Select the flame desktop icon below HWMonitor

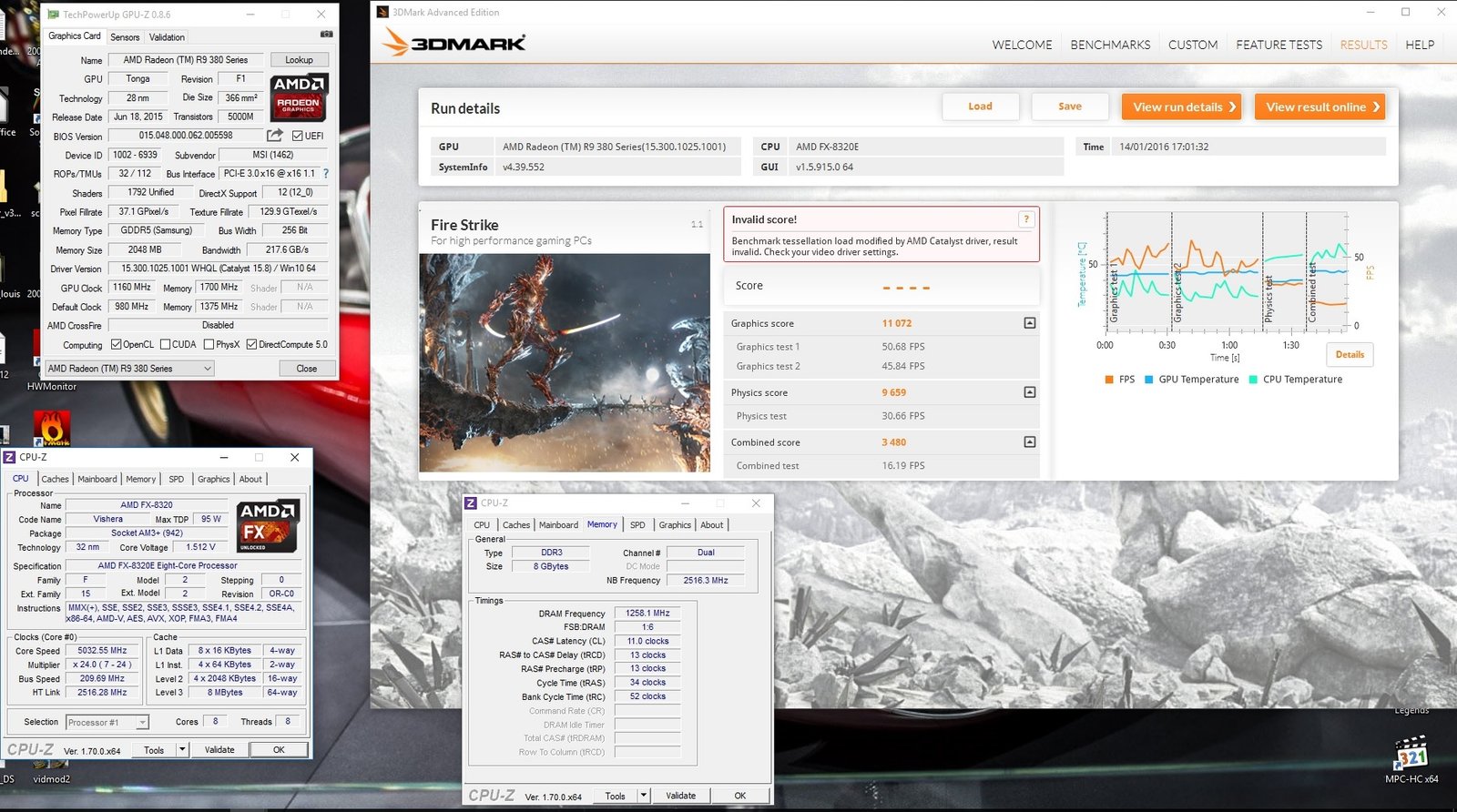click(52, 429)
